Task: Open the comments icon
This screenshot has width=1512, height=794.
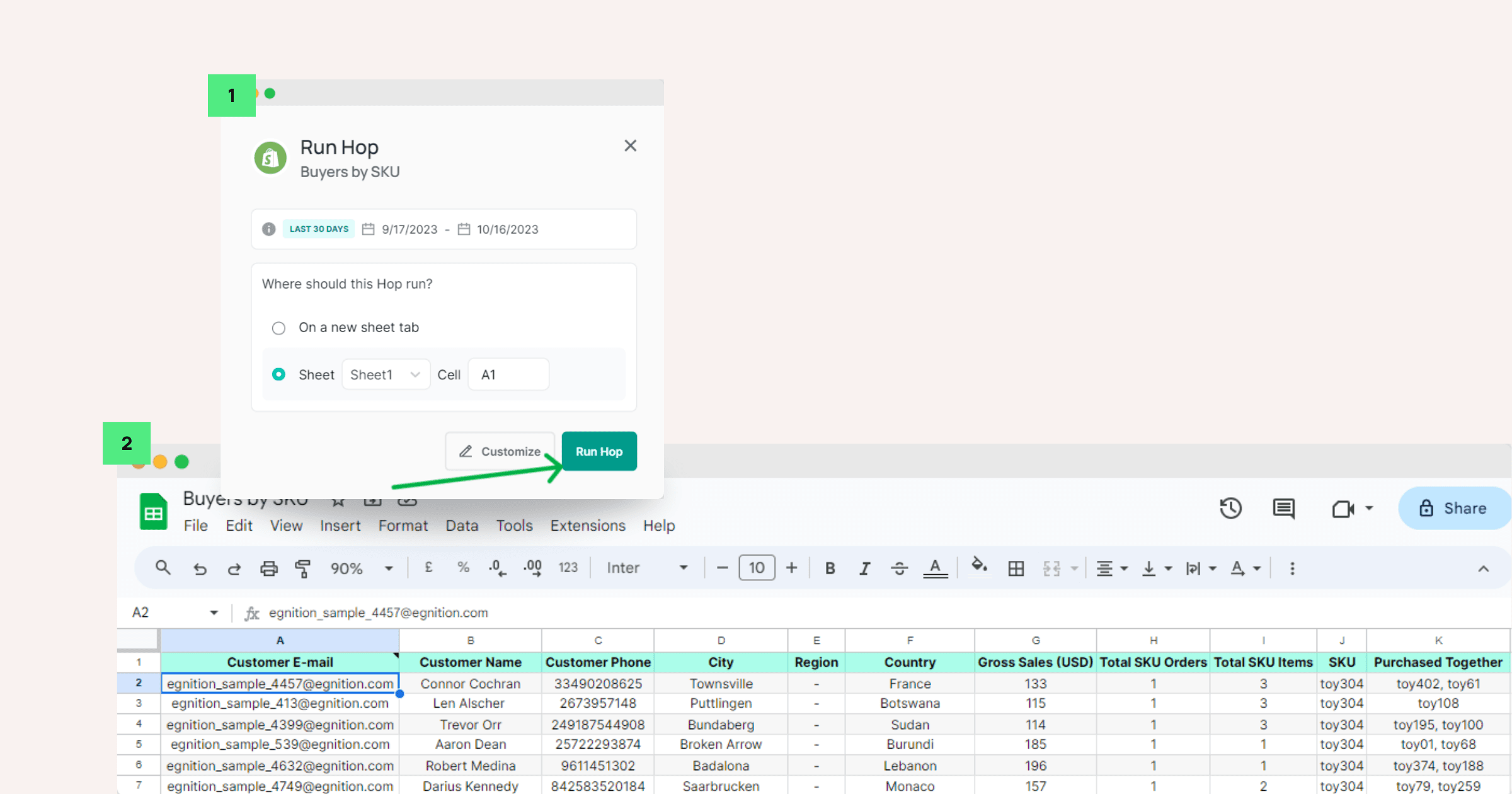Action: 1283,509
